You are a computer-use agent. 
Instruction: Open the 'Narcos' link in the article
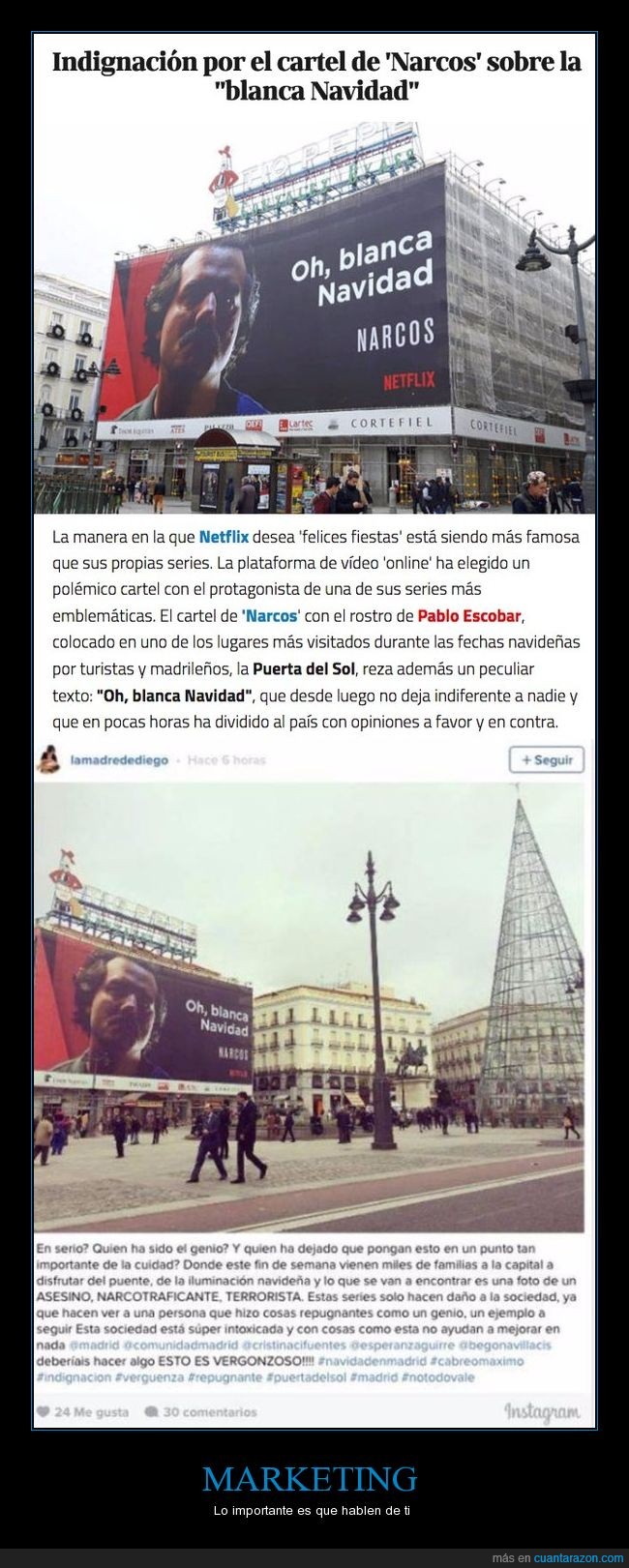(x=271, y=615)
